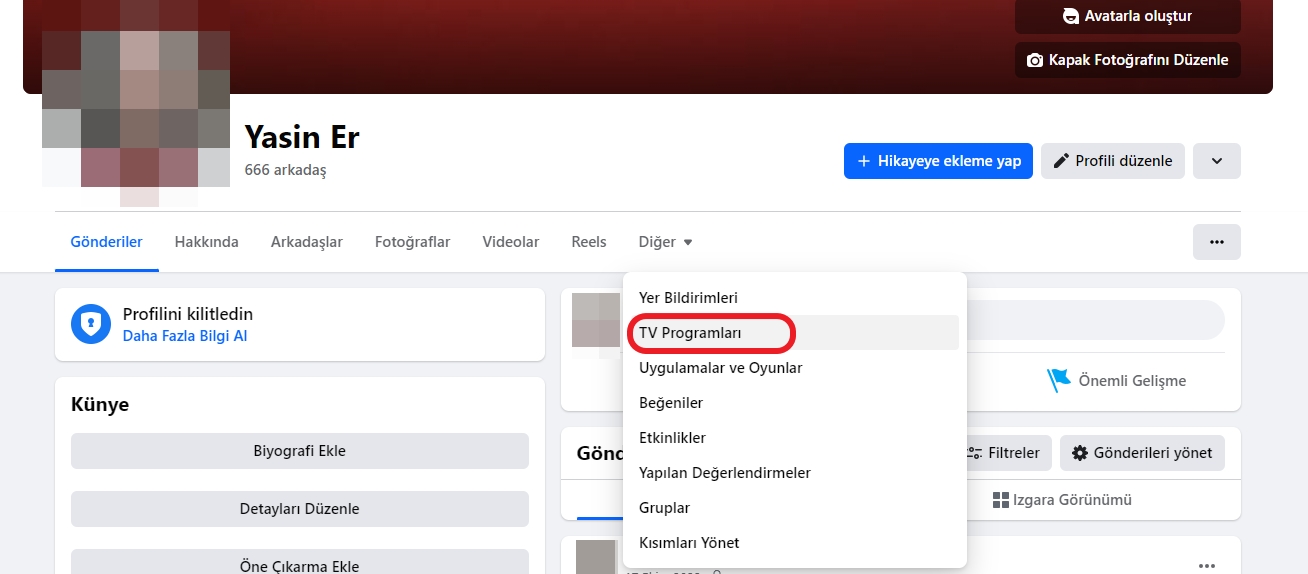Click Detayları Düzenle button
Viewport: 1308px width, 574px height.
pos(300,509)
